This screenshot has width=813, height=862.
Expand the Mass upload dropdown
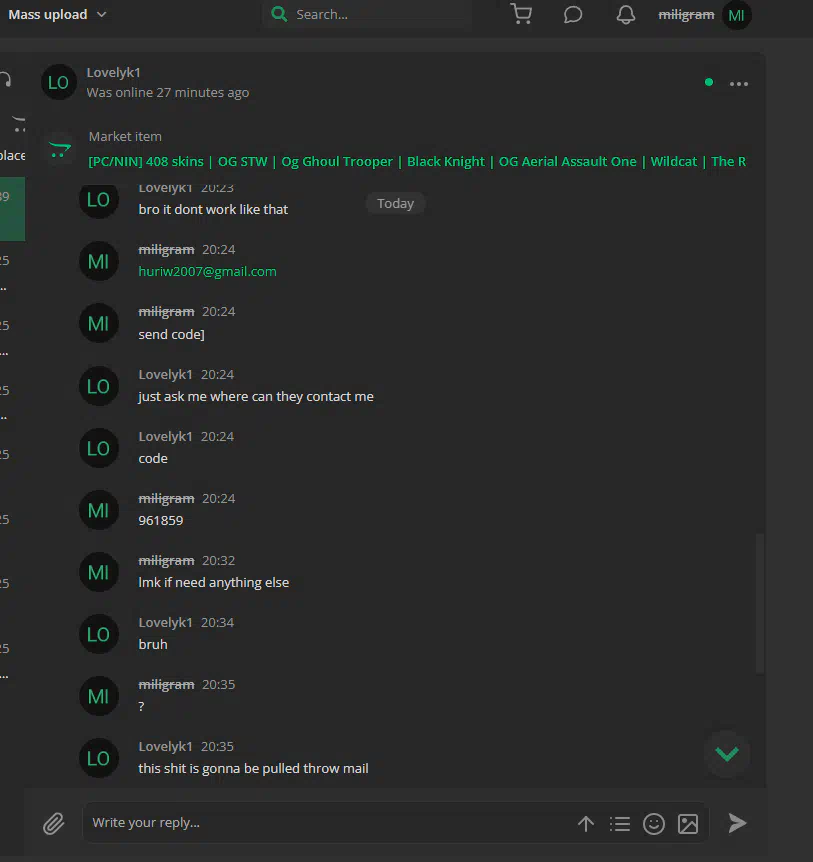tap(57, 14)
